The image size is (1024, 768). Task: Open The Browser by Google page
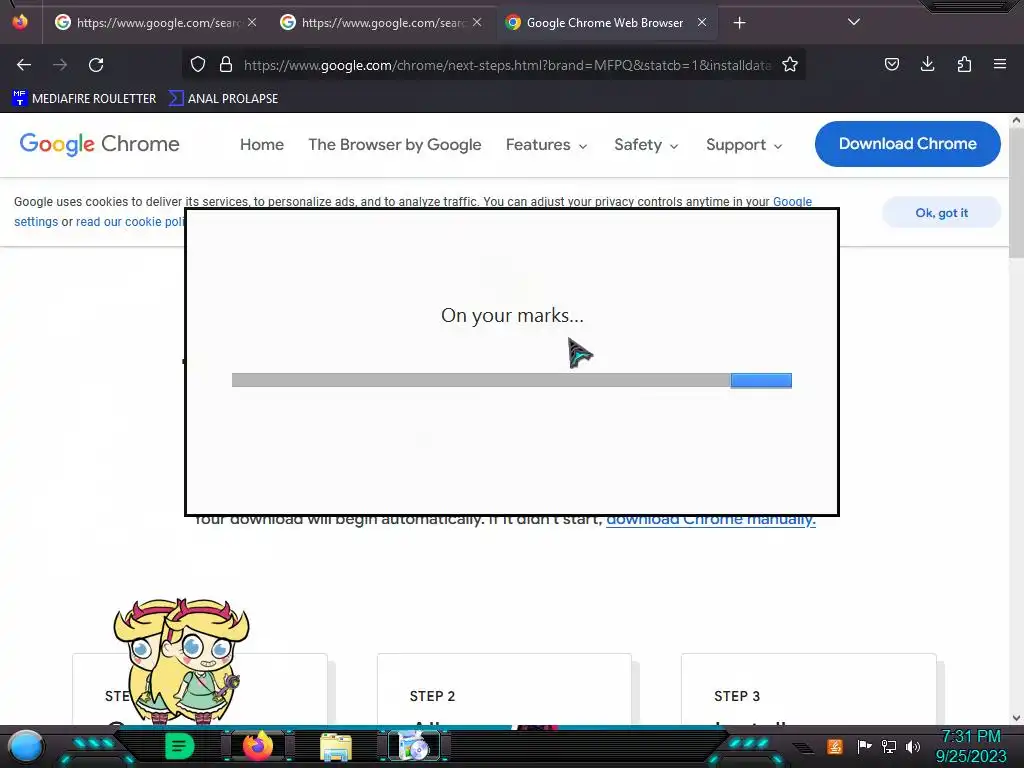point(394,144)
